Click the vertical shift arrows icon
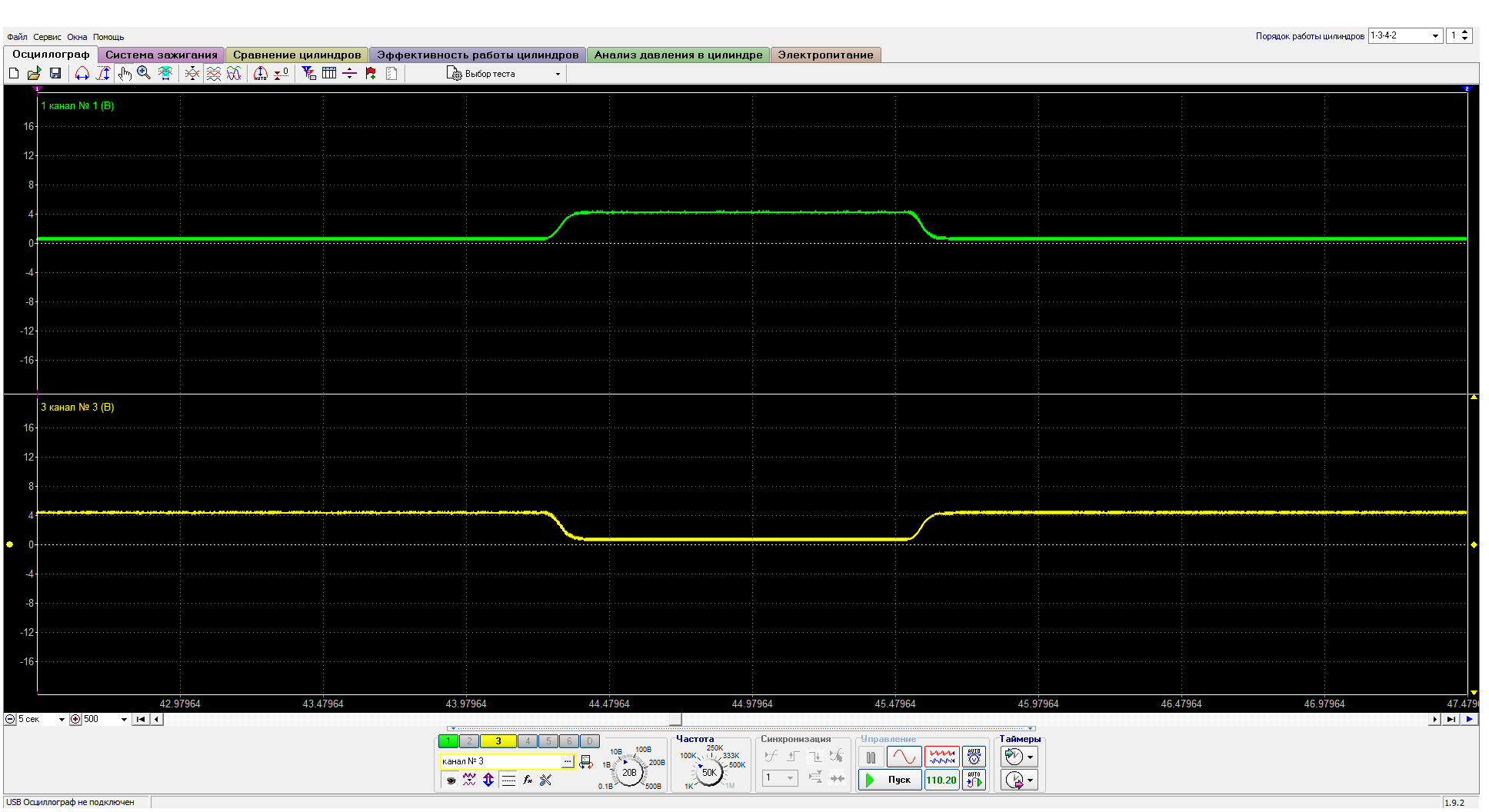 [488, 780]
